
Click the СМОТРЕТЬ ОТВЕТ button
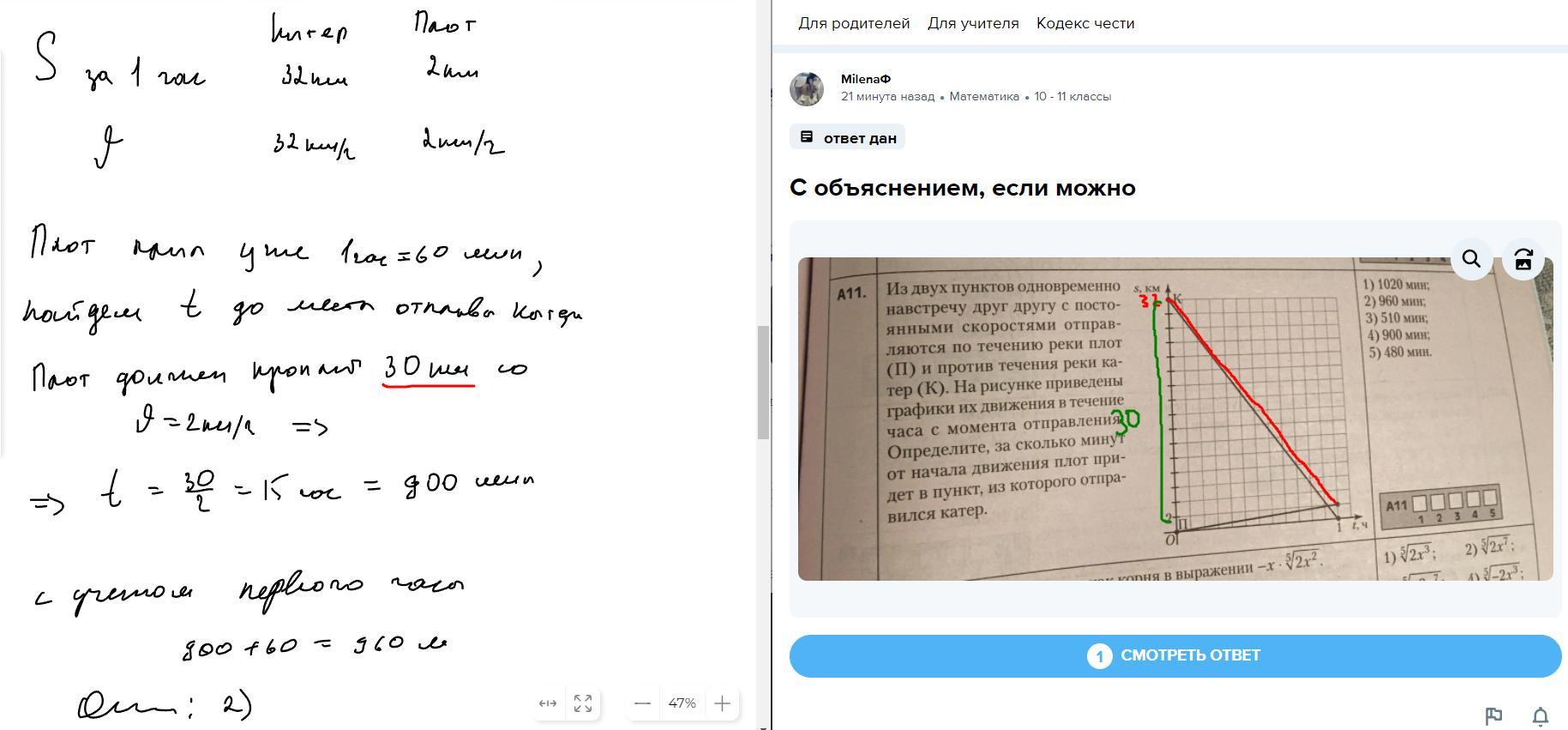click(x=1175, y=656)
